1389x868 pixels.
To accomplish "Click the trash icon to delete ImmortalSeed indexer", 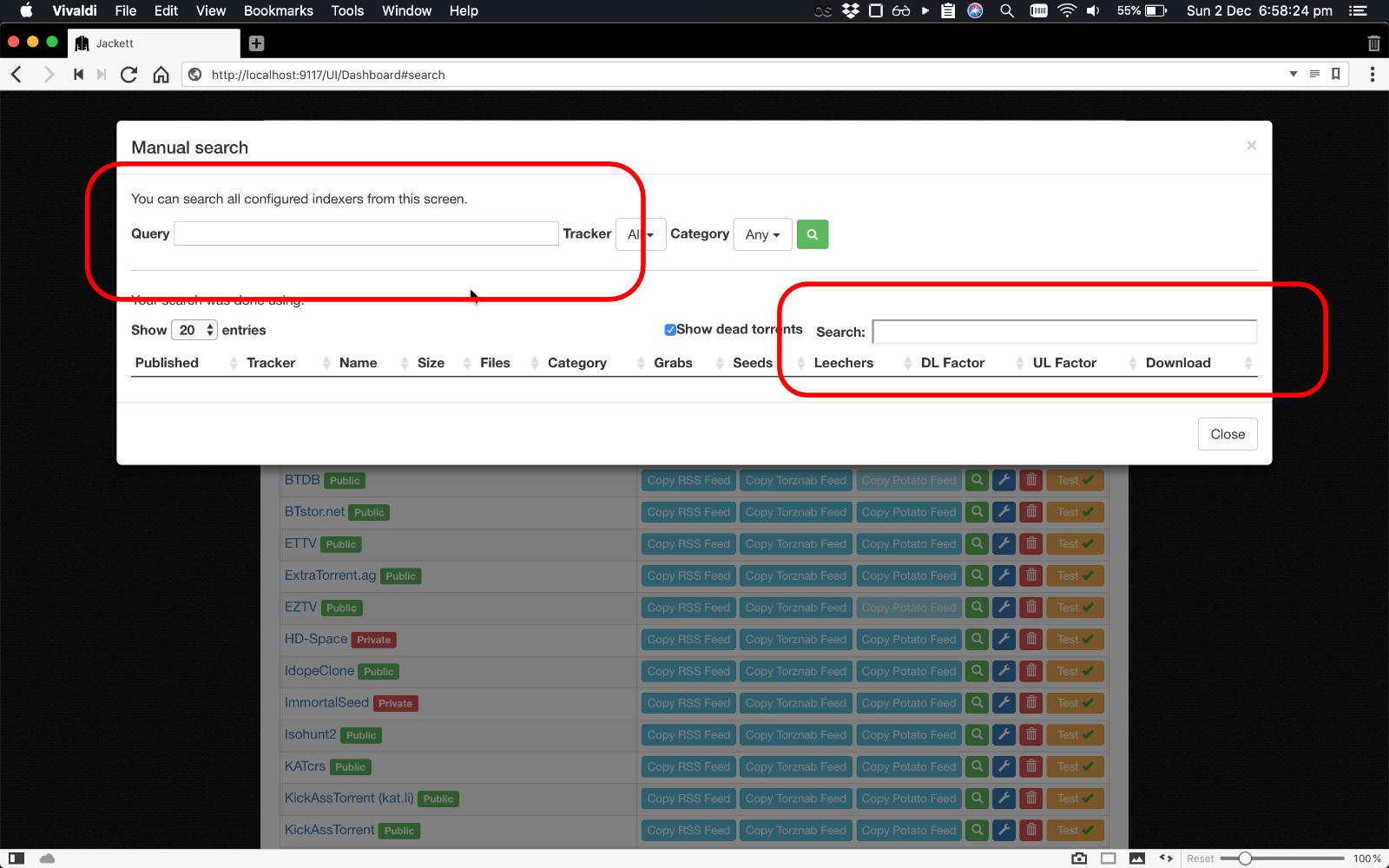I will pyautogui.click(x=1030, y=703).
